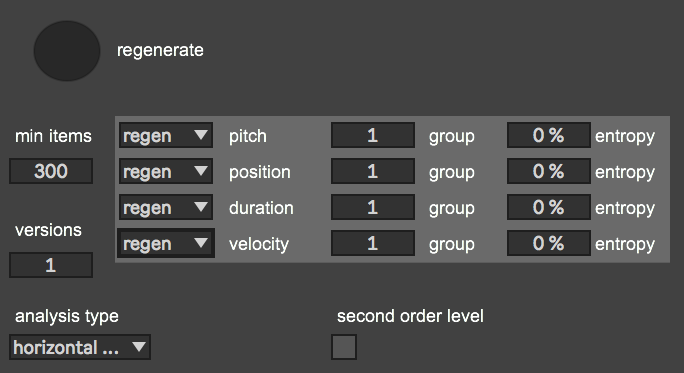Select the position group number box
684x373 pixels.
click(373, 171)
